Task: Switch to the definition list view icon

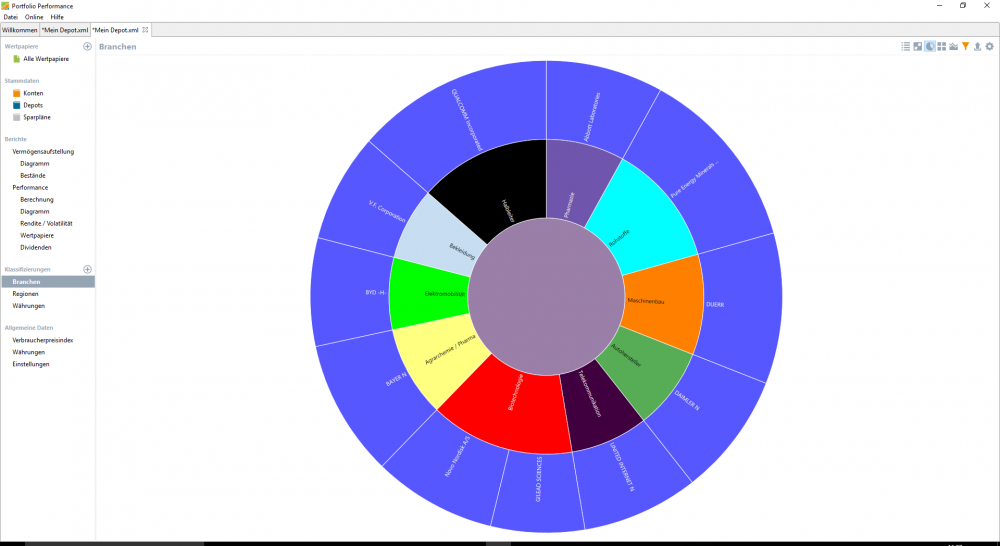Action: [x=905, y=47]
